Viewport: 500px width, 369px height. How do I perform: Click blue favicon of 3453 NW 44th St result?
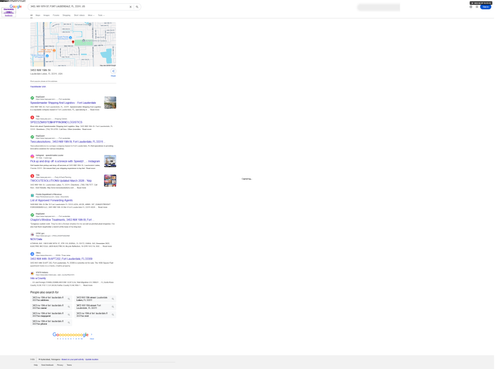click(x=32, y=254)
